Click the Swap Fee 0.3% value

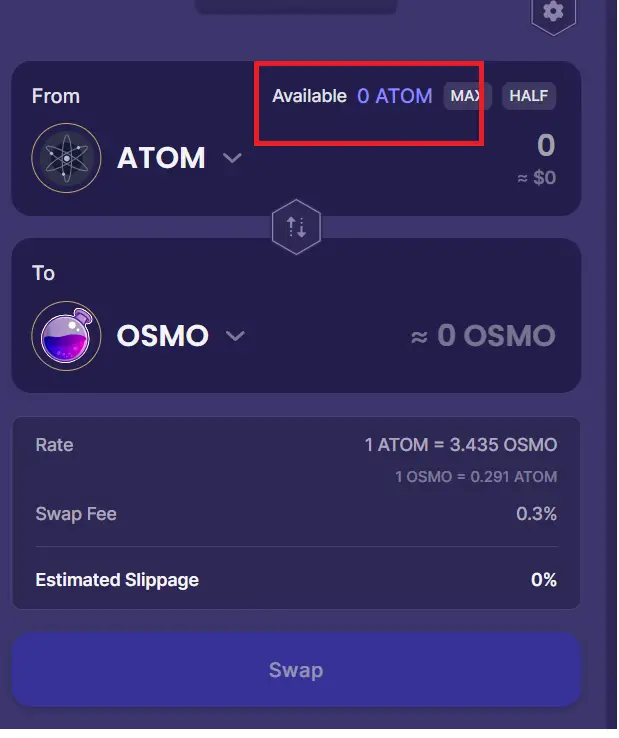536,514
